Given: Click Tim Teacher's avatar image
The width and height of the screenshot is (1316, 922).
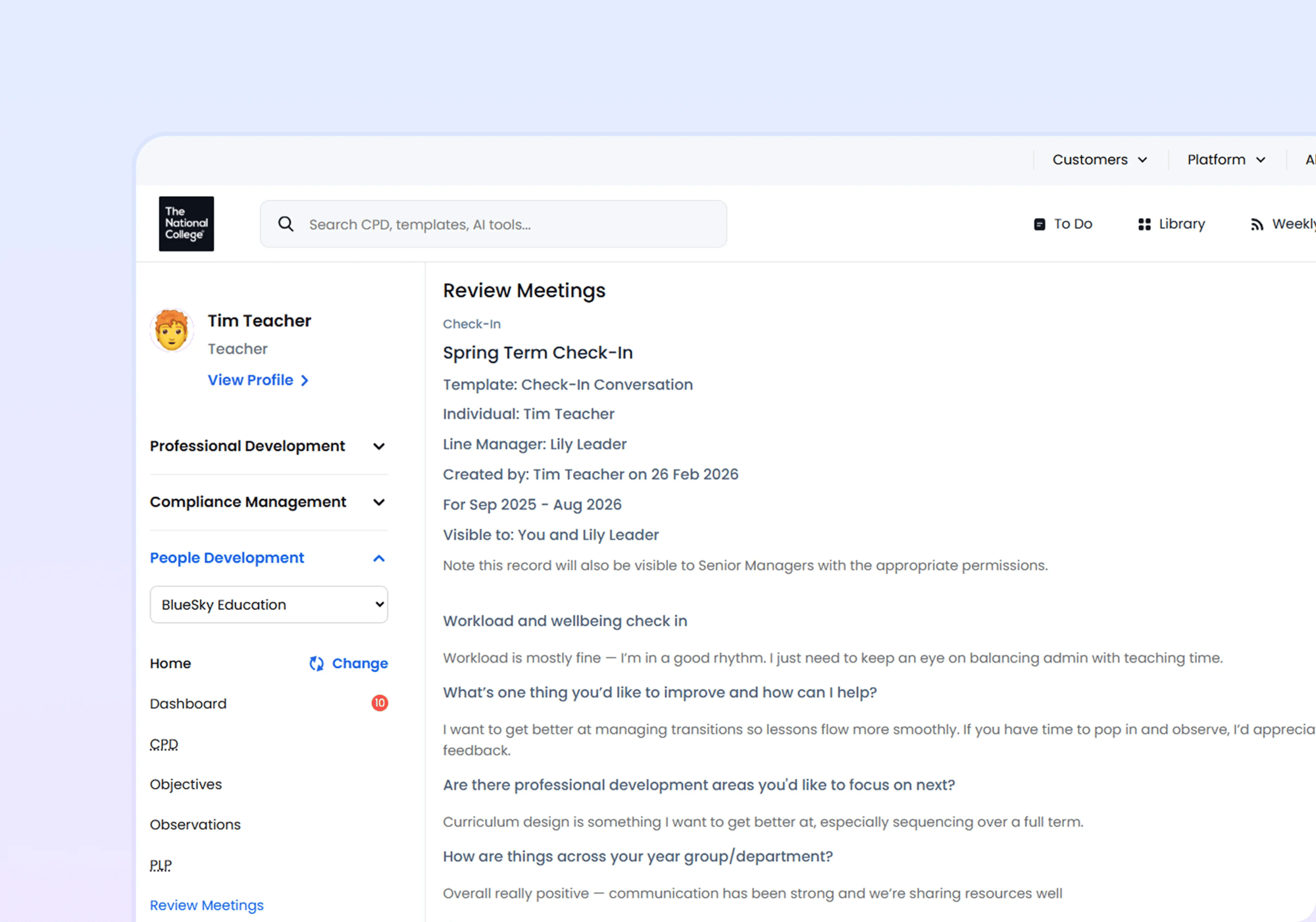Looking at the screenshot, I should click(x=172, y=330).
